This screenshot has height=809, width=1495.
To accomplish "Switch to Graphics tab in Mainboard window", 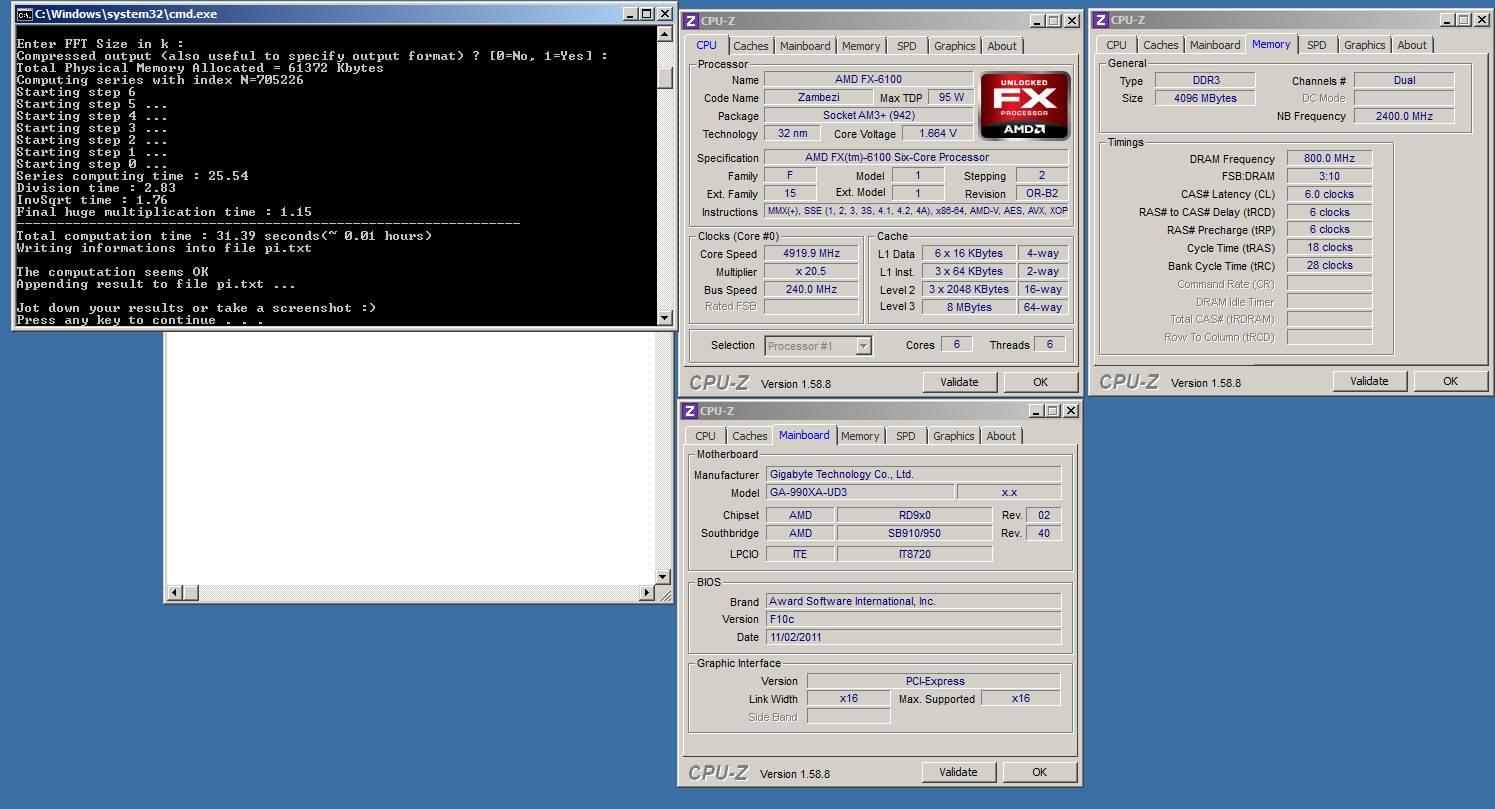I will (954, 436).
